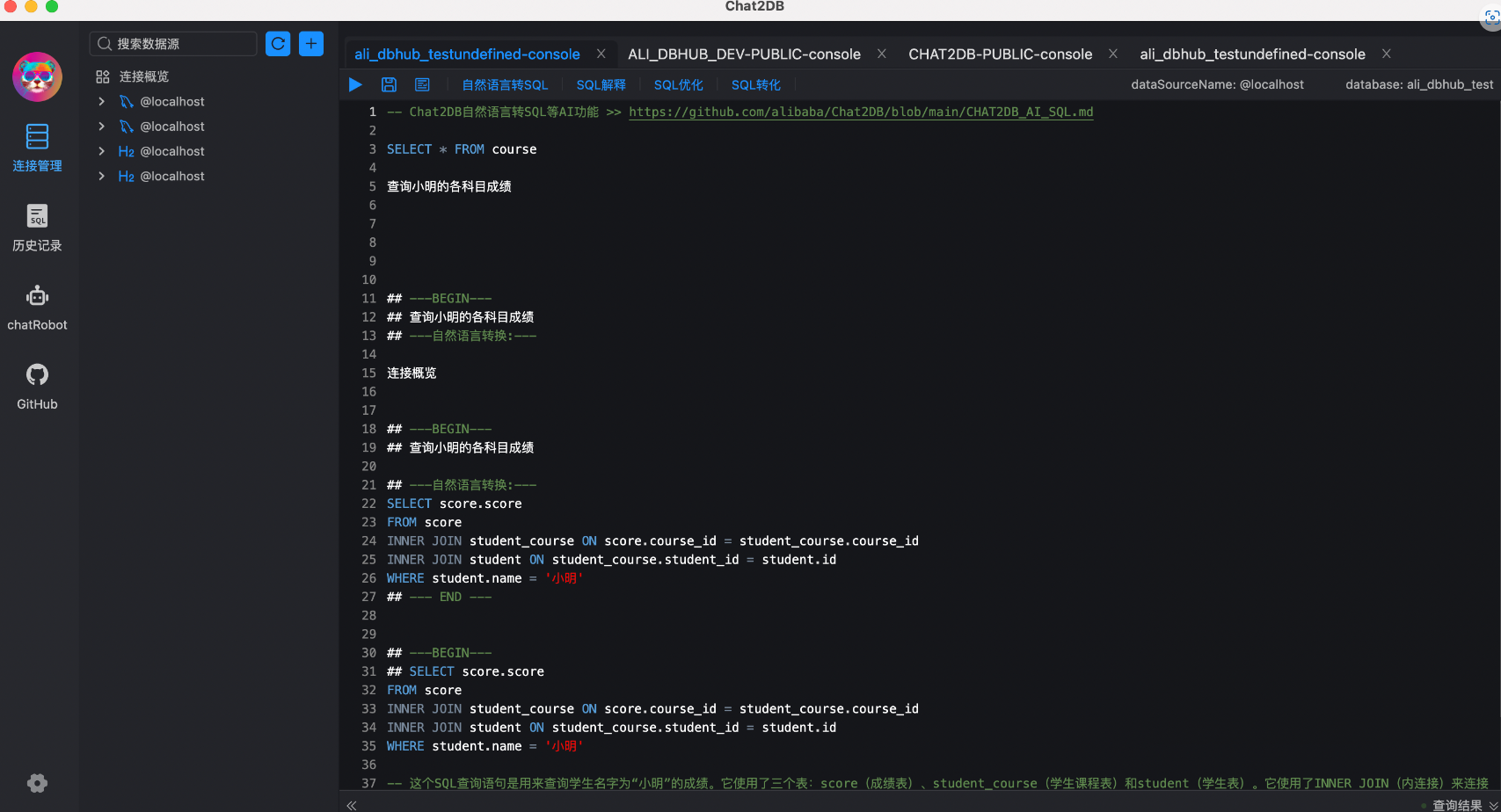Screen dimensions: 1501x812
Task: Open the Chat2DB GitHub link in line 1
Action: 861,112
